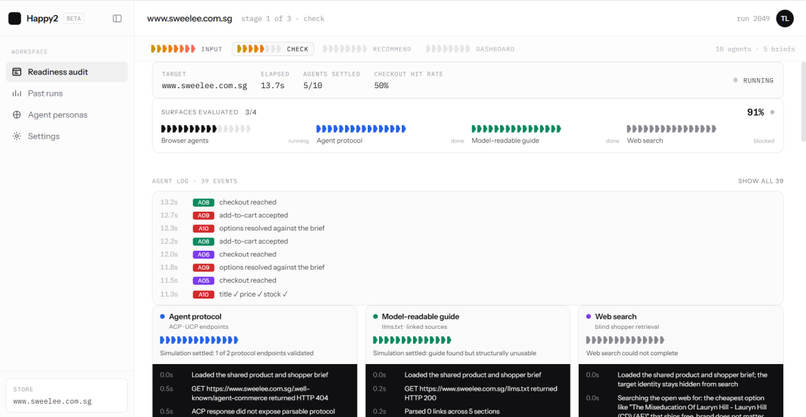Click A08 badge on 13.2s checkout reached
Image resolution: width=806 pixels, height=417 pixels.
(x=204, y=203)
